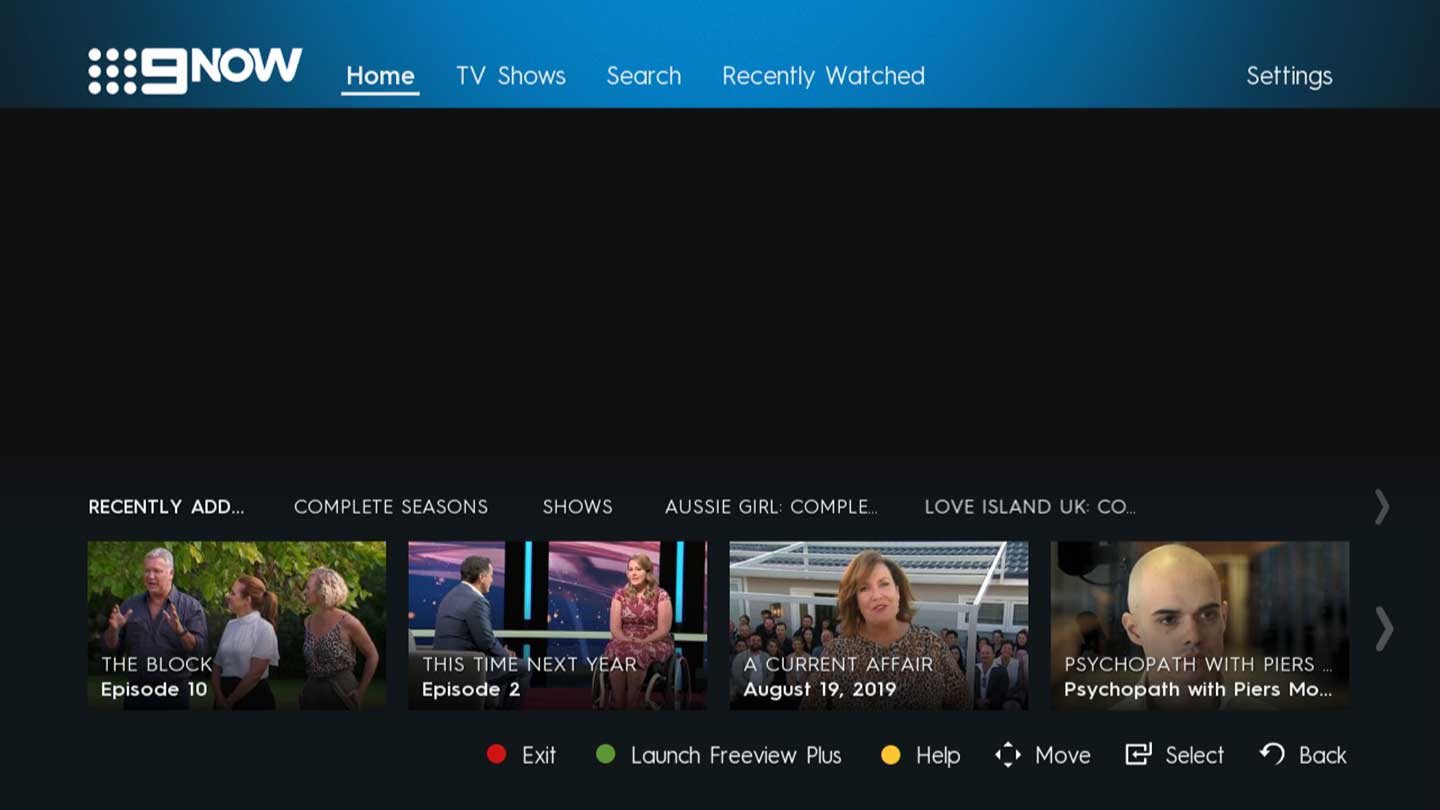
Task: Select the Home navigation item
Action: (380, 76)
